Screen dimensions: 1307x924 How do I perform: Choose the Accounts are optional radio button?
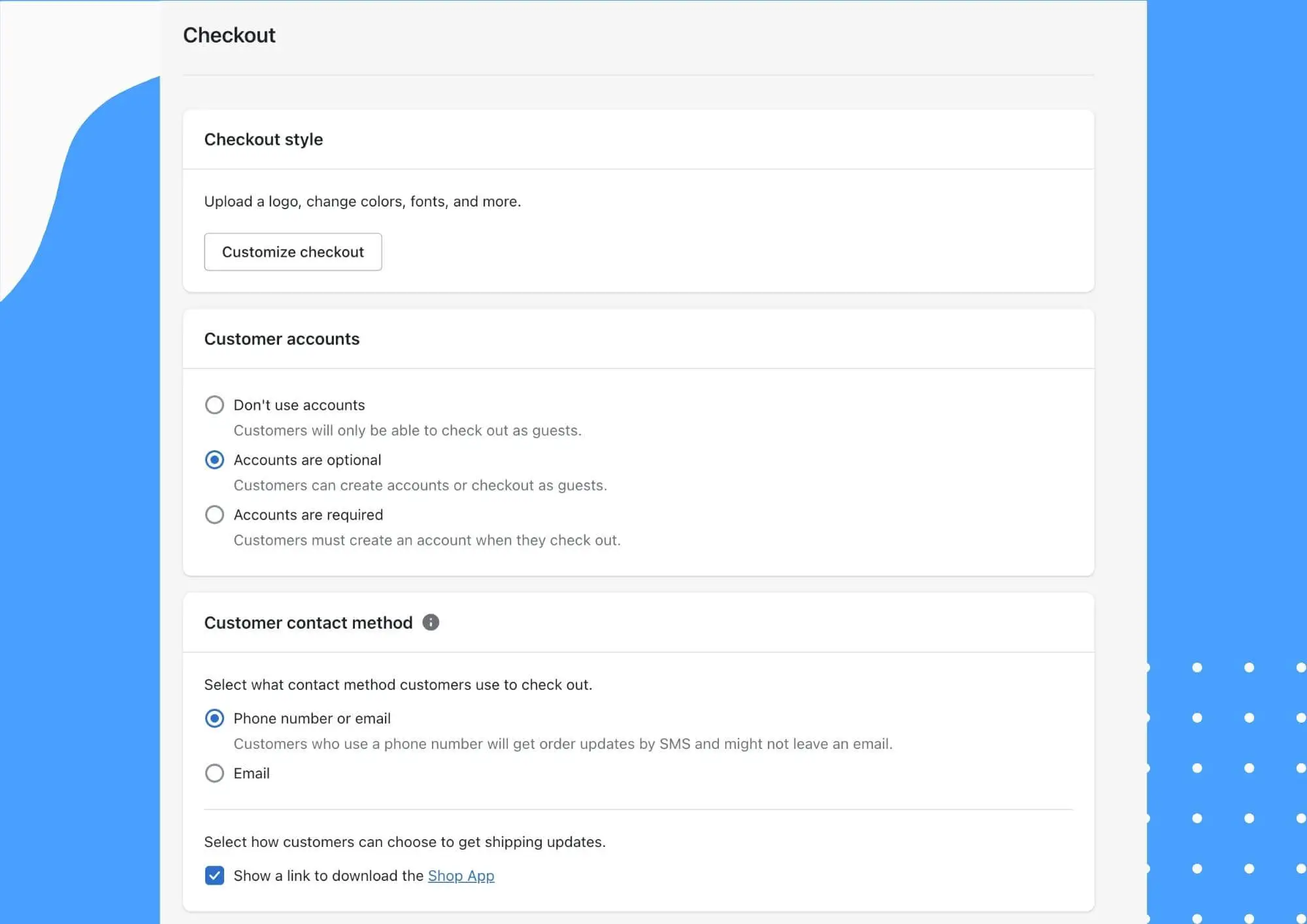click(x=214, y=460)
